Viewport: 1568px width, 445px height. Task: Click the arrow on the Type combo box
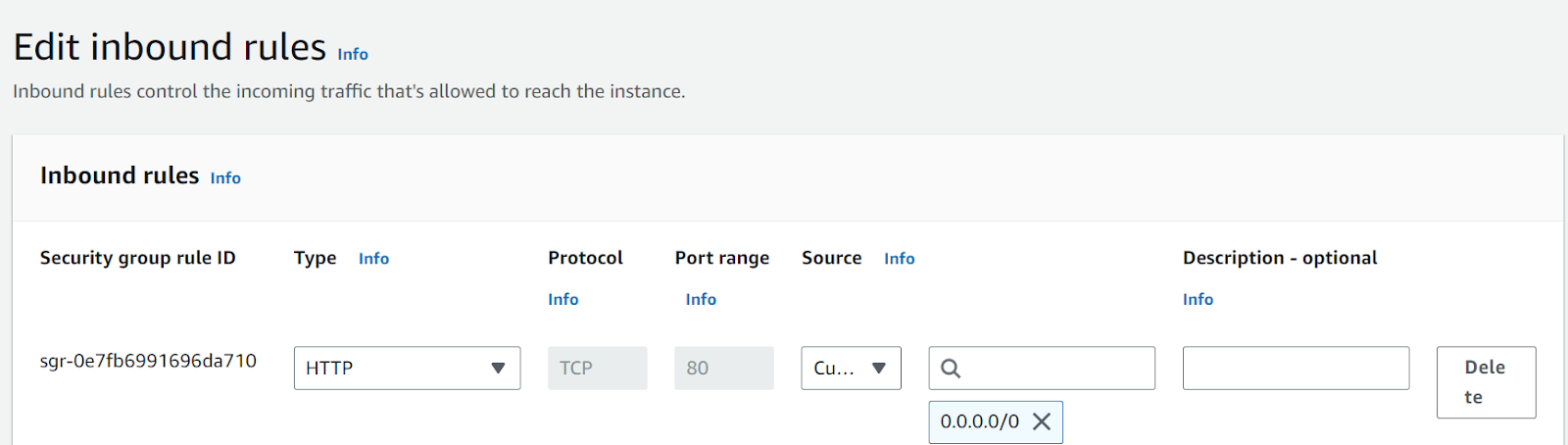pos(498,368)
